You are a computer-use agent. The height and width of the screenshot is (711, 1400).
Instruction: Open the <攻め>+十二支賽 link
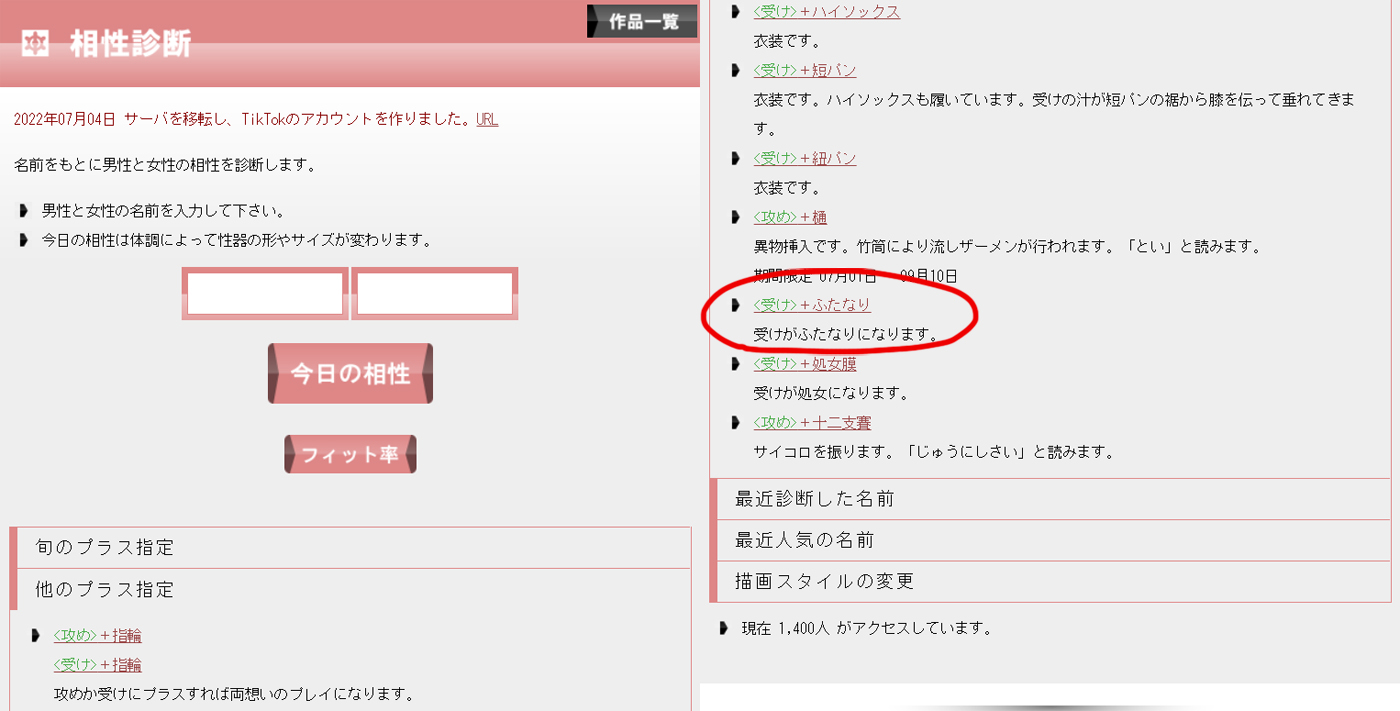812,423
